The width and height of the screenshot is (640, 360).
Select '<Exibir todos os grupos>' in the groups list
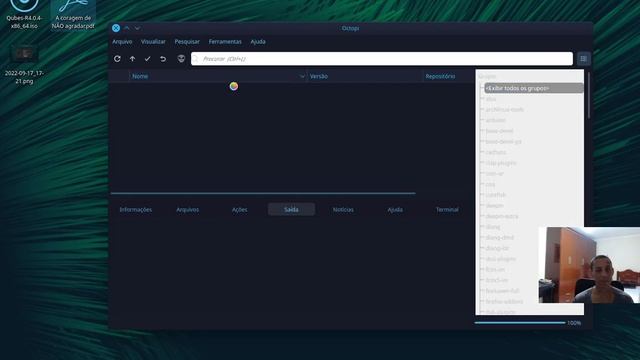[534, 88]
